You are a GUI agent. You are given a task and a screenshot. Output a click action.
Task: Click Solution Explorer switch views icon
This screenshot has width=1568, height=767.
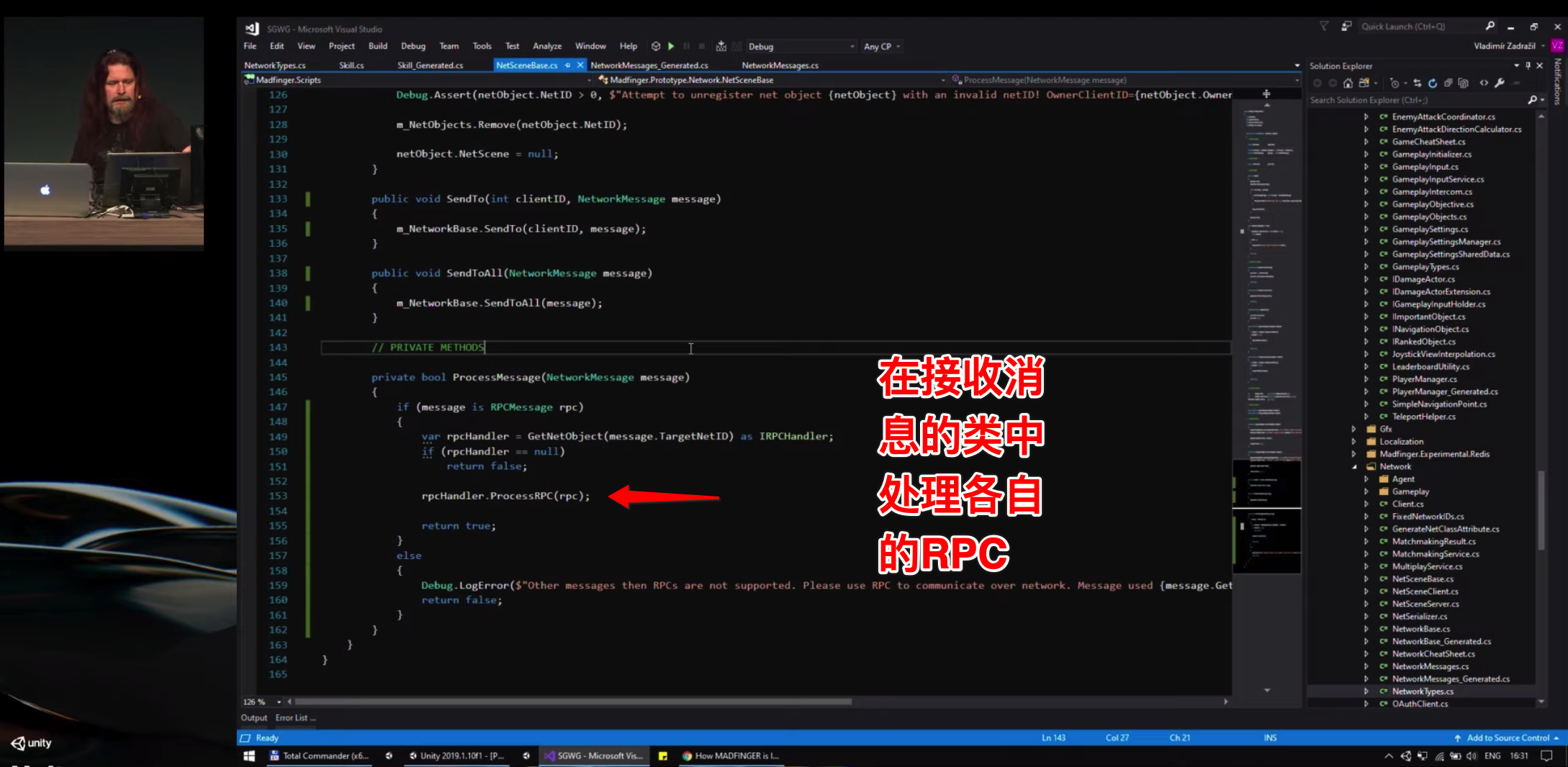tap(1364, 83)
